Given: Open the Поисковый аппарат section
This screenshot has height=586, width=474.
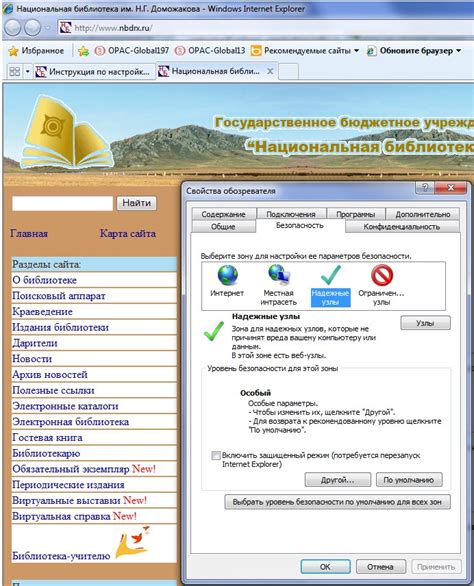Looking at the screenshot, I should pos(59,296).
